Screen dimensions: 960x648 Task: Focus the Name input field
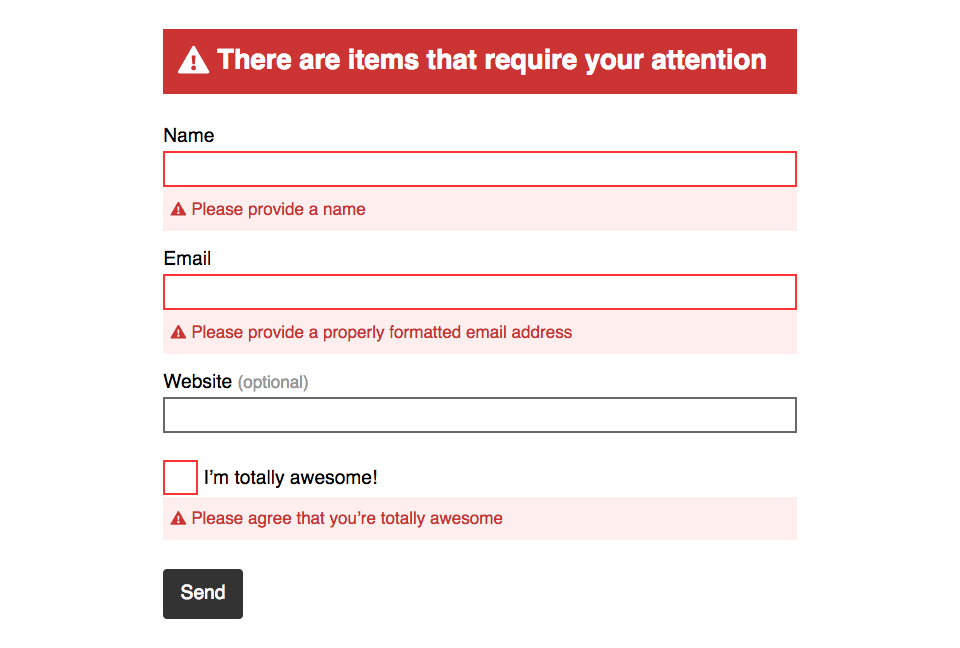point(480,169)
